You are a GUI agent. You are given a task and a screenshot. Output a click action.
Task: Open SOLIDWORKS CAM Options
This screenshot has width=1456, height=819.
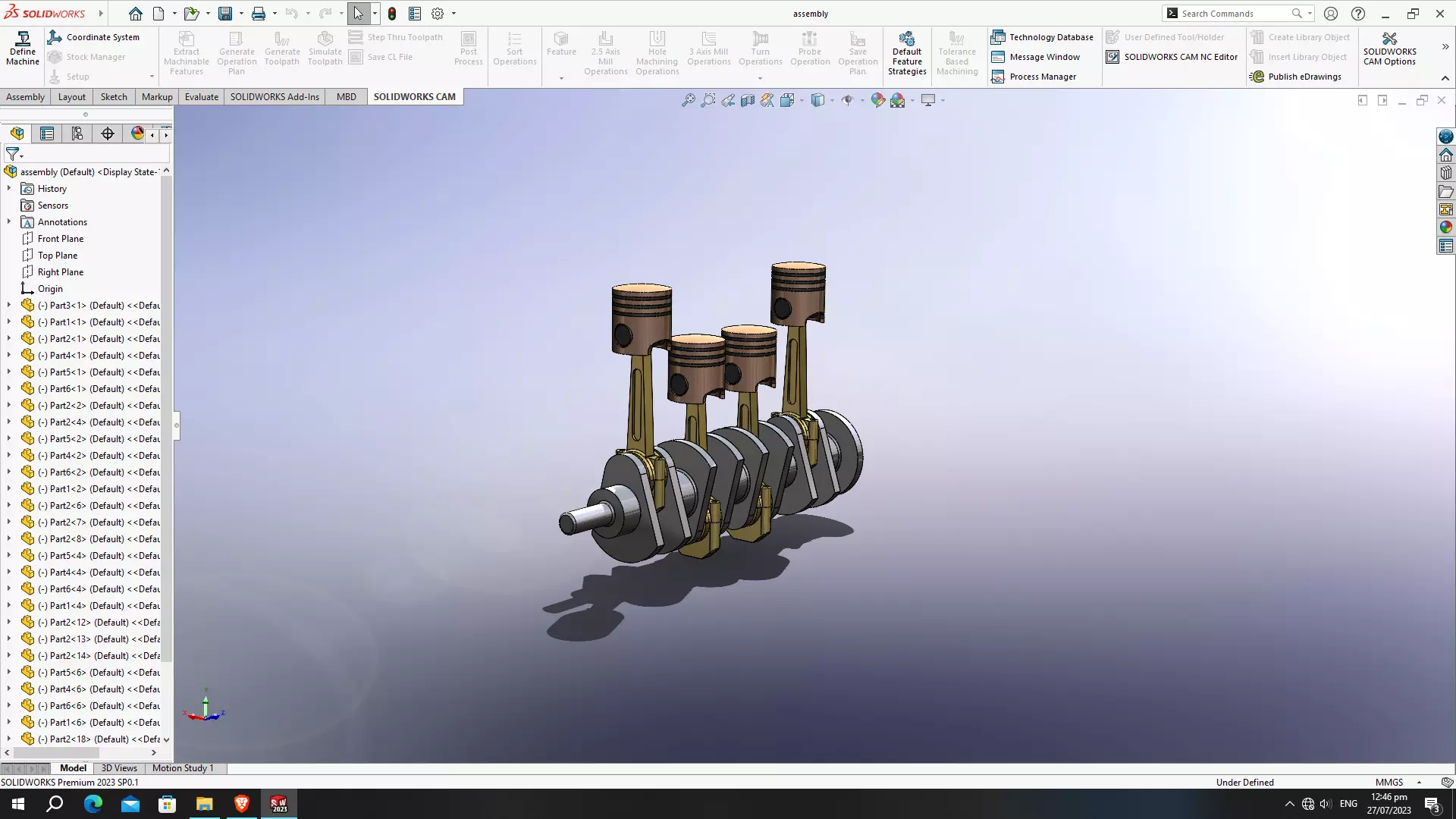point(1389,49)
